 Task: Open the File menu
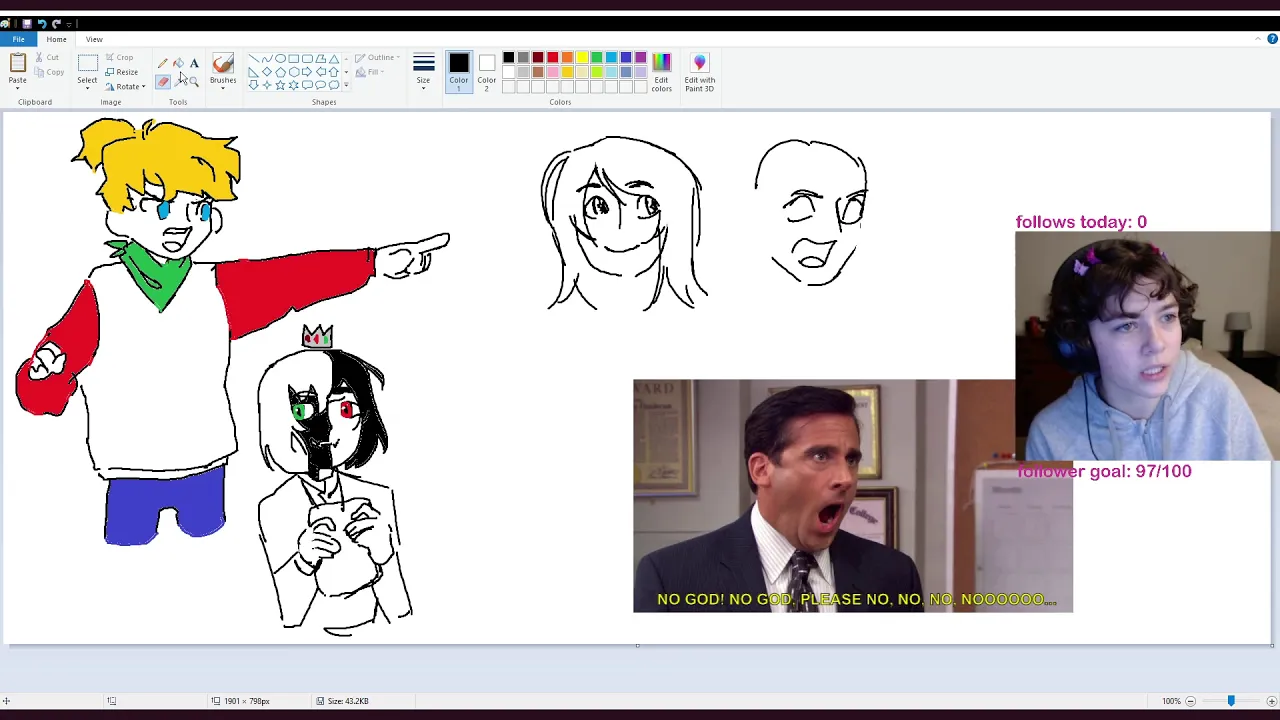pos(18,39)
